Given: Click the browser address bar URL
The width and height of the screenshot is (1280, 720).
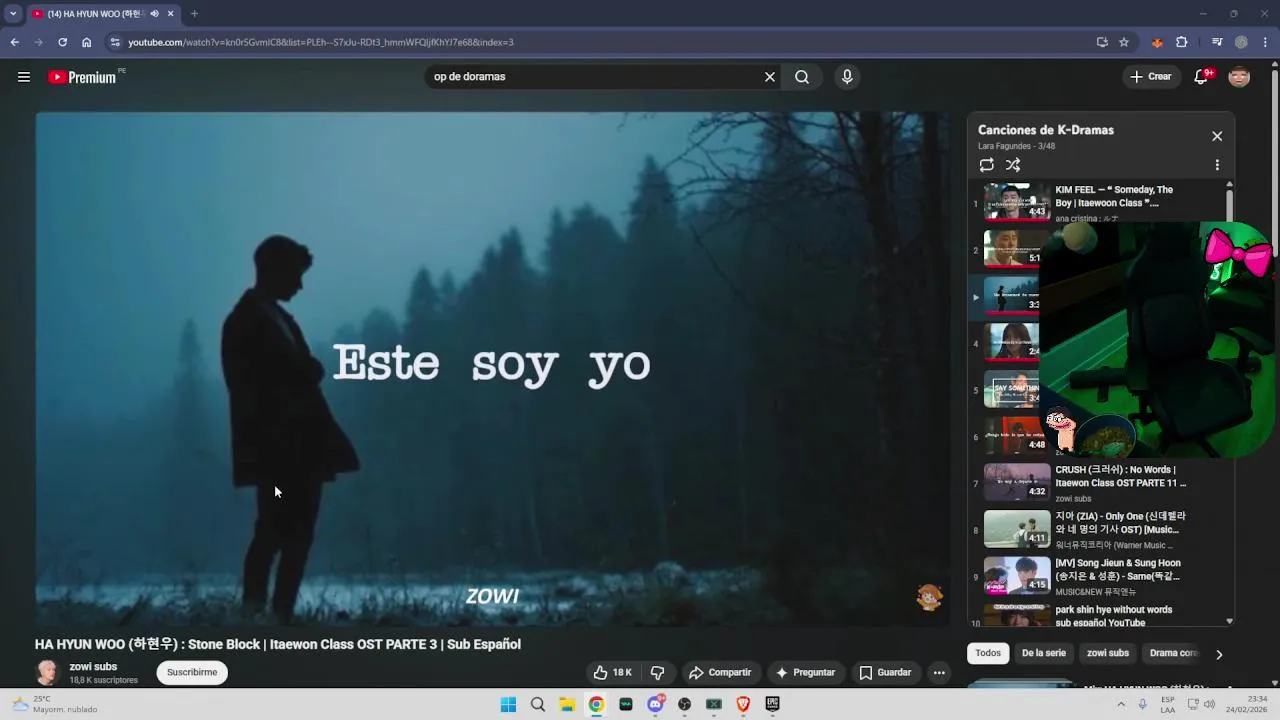Looking at the screenshot, I should pos(320,42).
